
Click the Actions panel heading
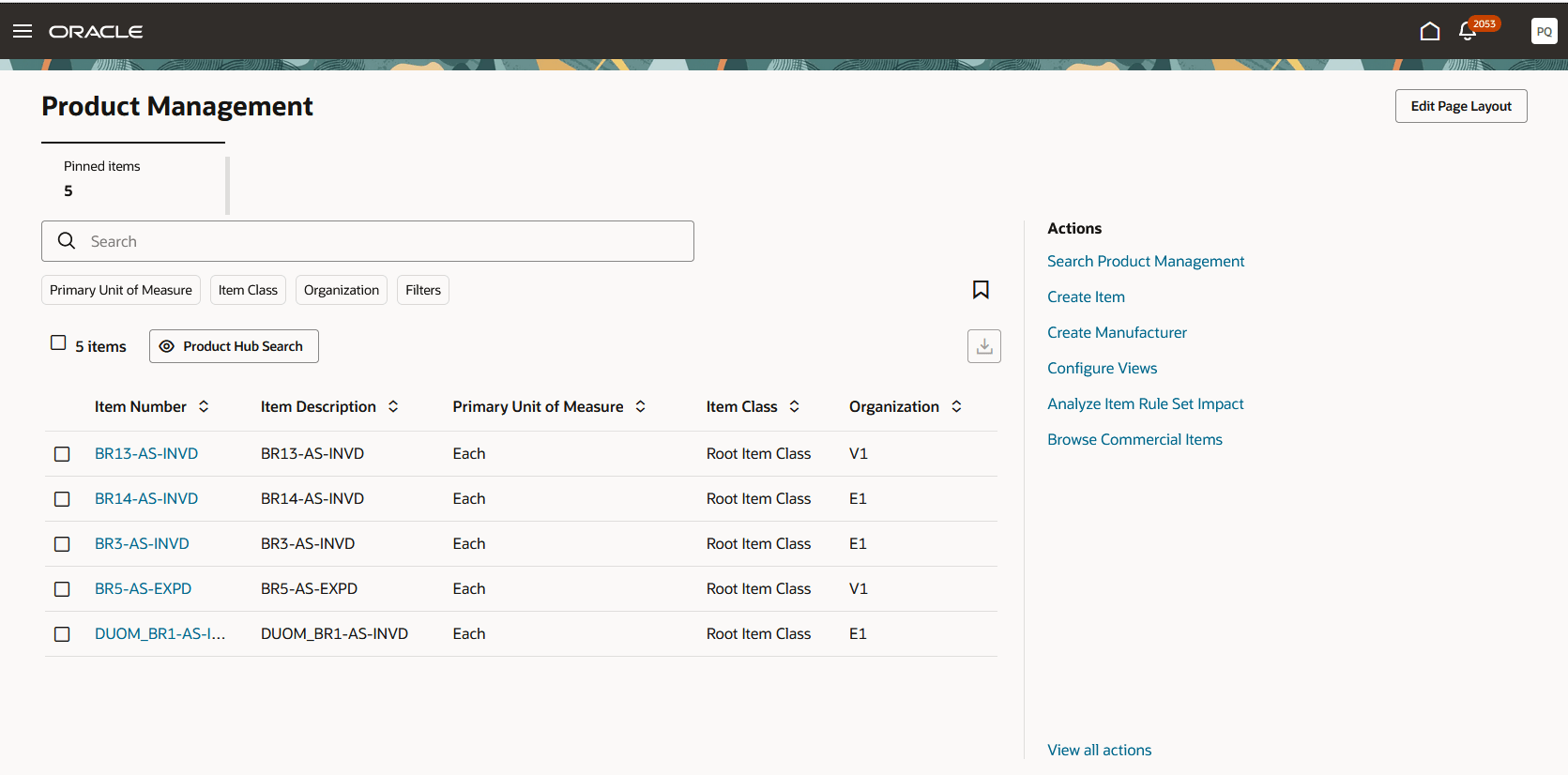point(1074,228)
